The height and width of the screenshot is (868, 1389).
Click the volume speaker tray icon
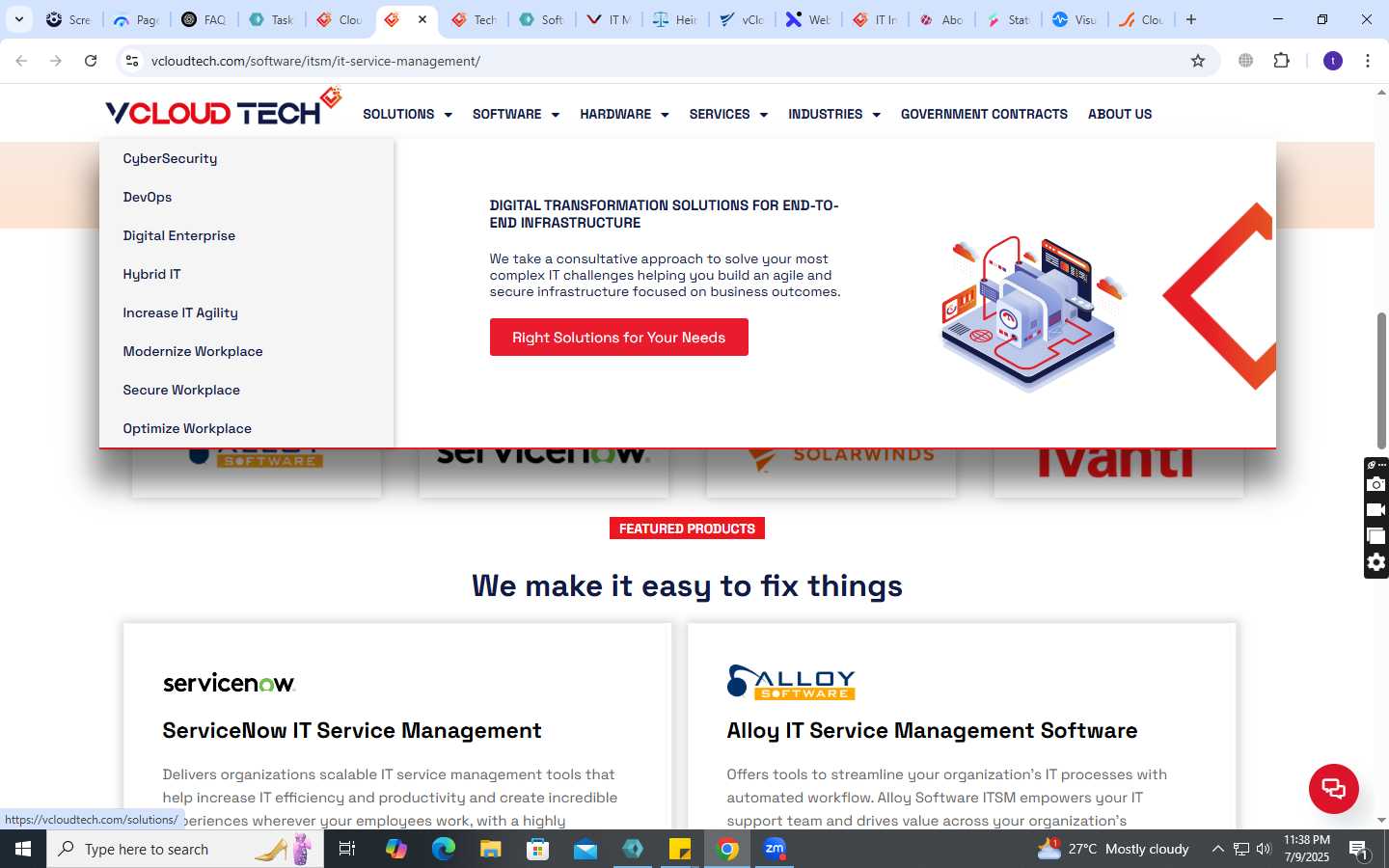[1265, 849]
